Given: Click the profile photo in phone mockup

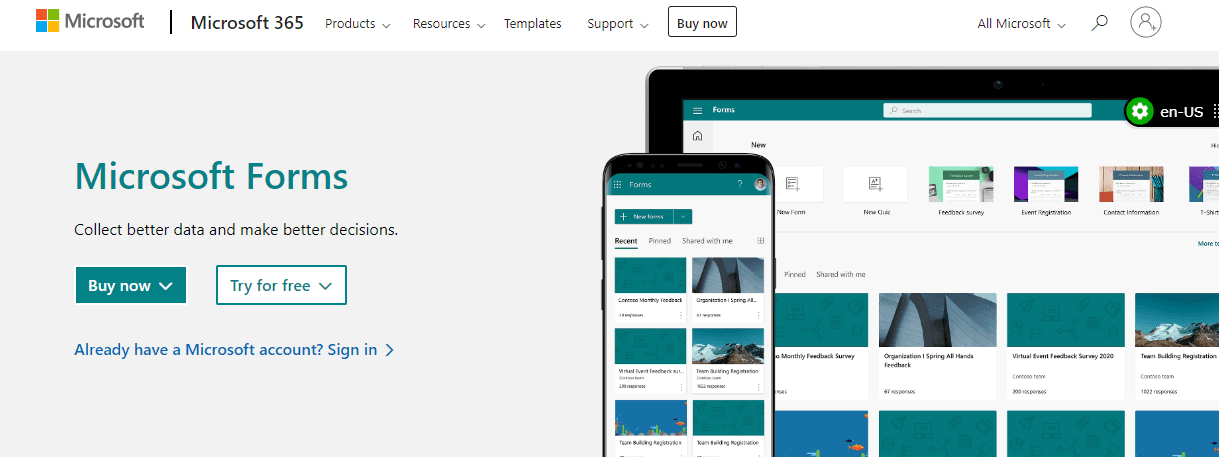Looking at the screenshot, I should click(760, 184).
